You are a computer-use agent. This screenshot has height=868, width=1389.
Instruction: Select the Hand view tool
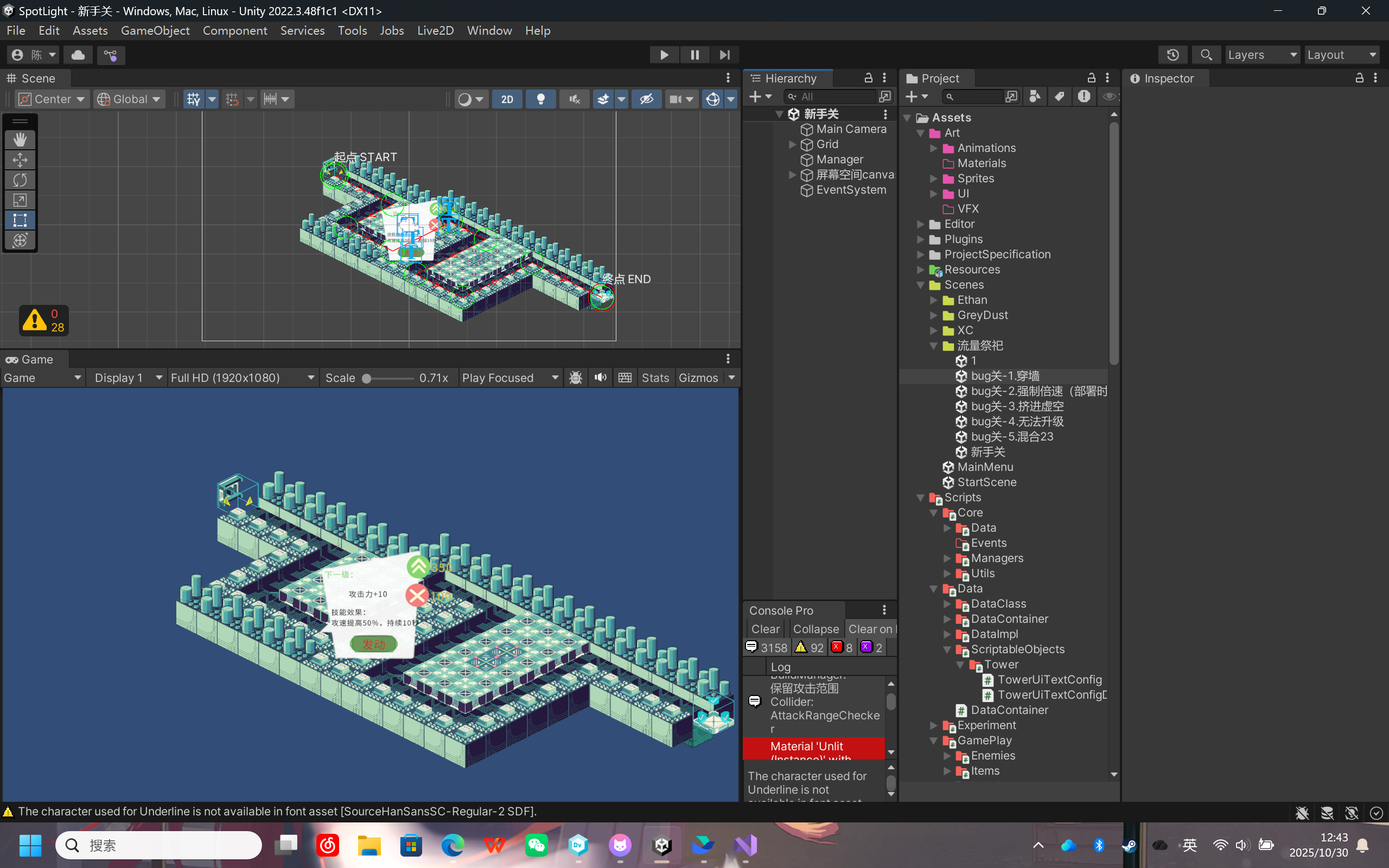pyautogui.click(x=20, y=139)
